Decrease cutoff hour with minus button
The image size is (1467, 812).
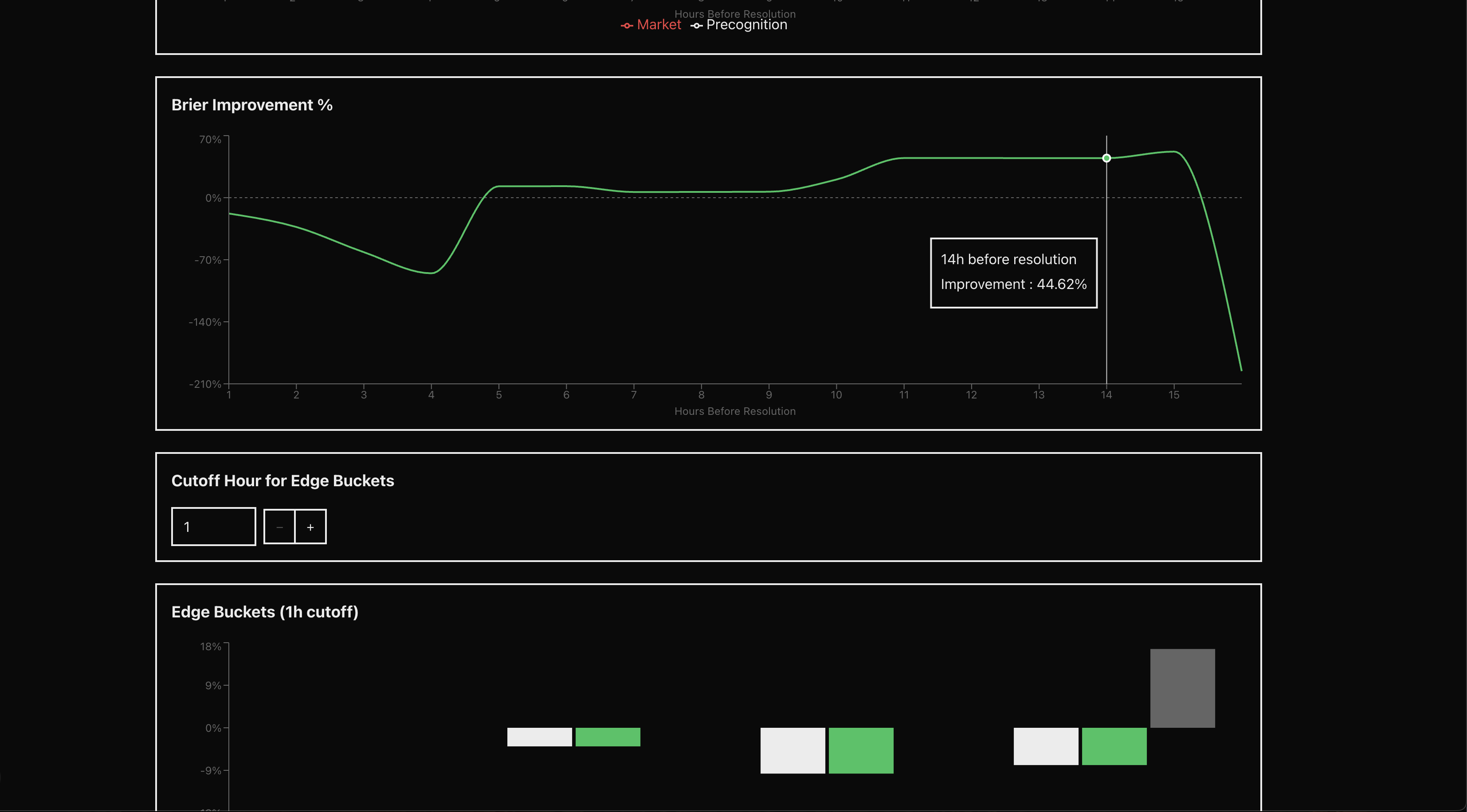pos(279,527)
